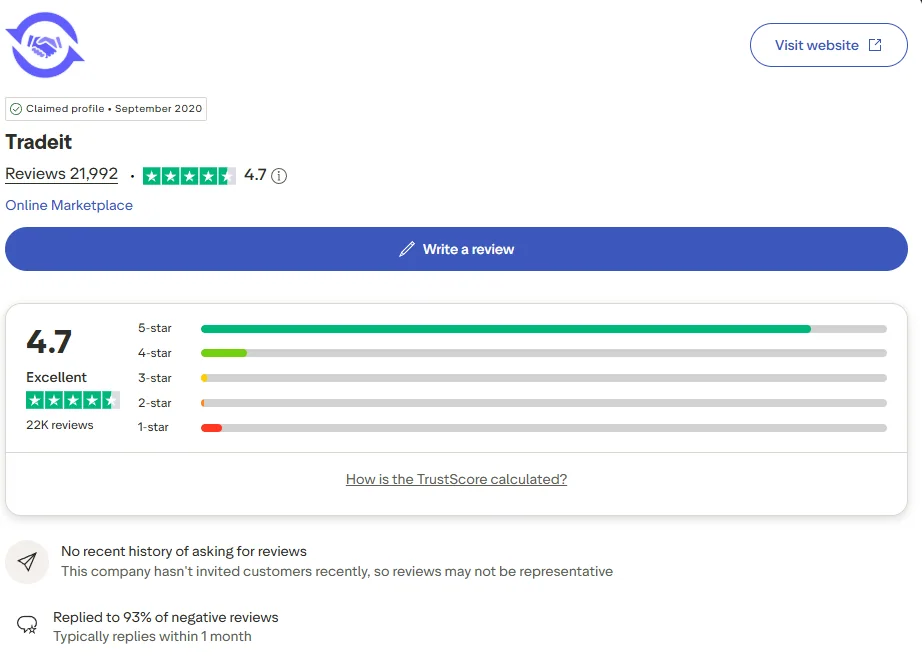Click the Excellent rating label

point(56,377)
